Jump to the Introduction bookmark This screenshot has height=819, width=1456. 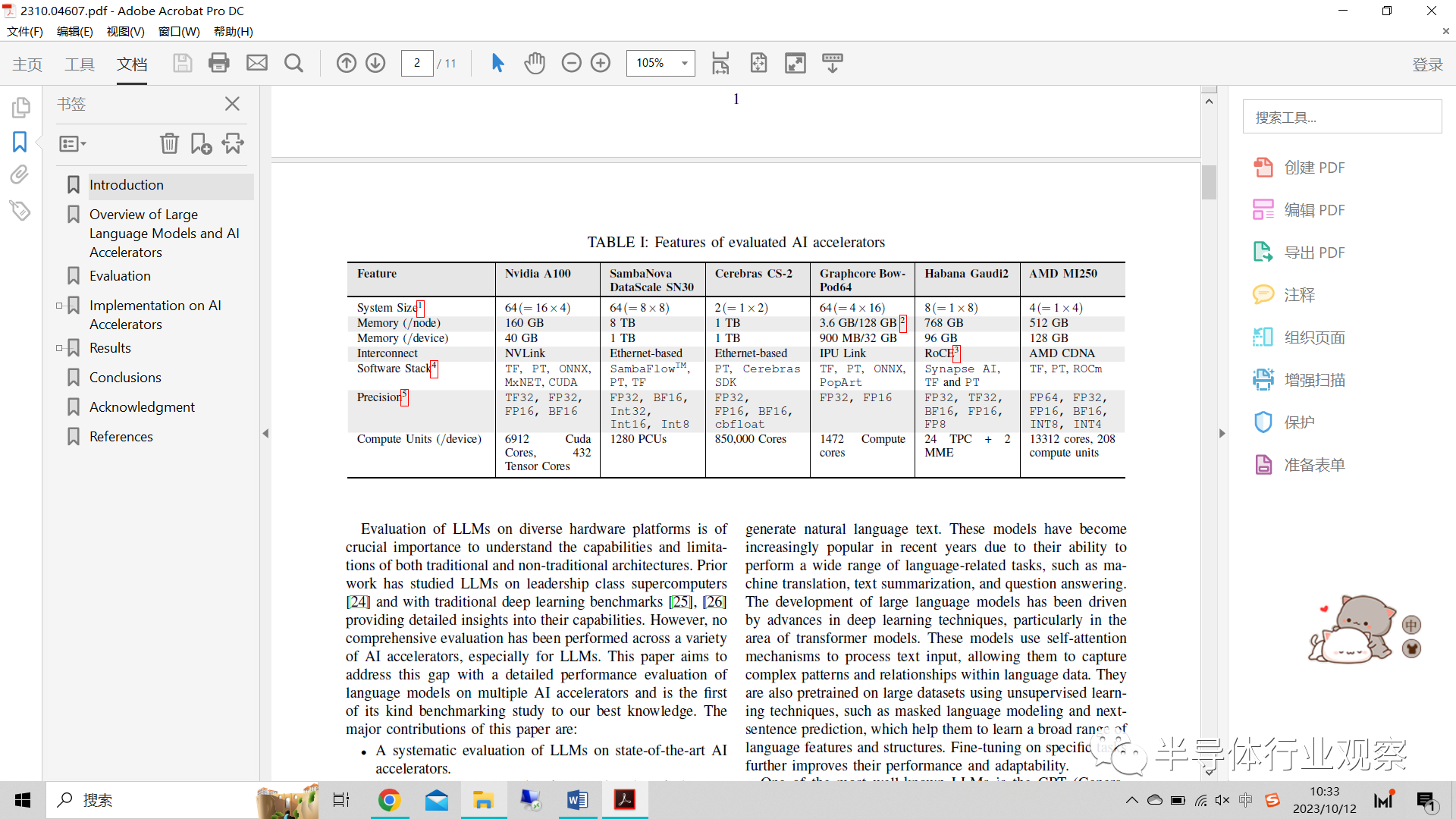pyautogui.click(x=127, y=185)
